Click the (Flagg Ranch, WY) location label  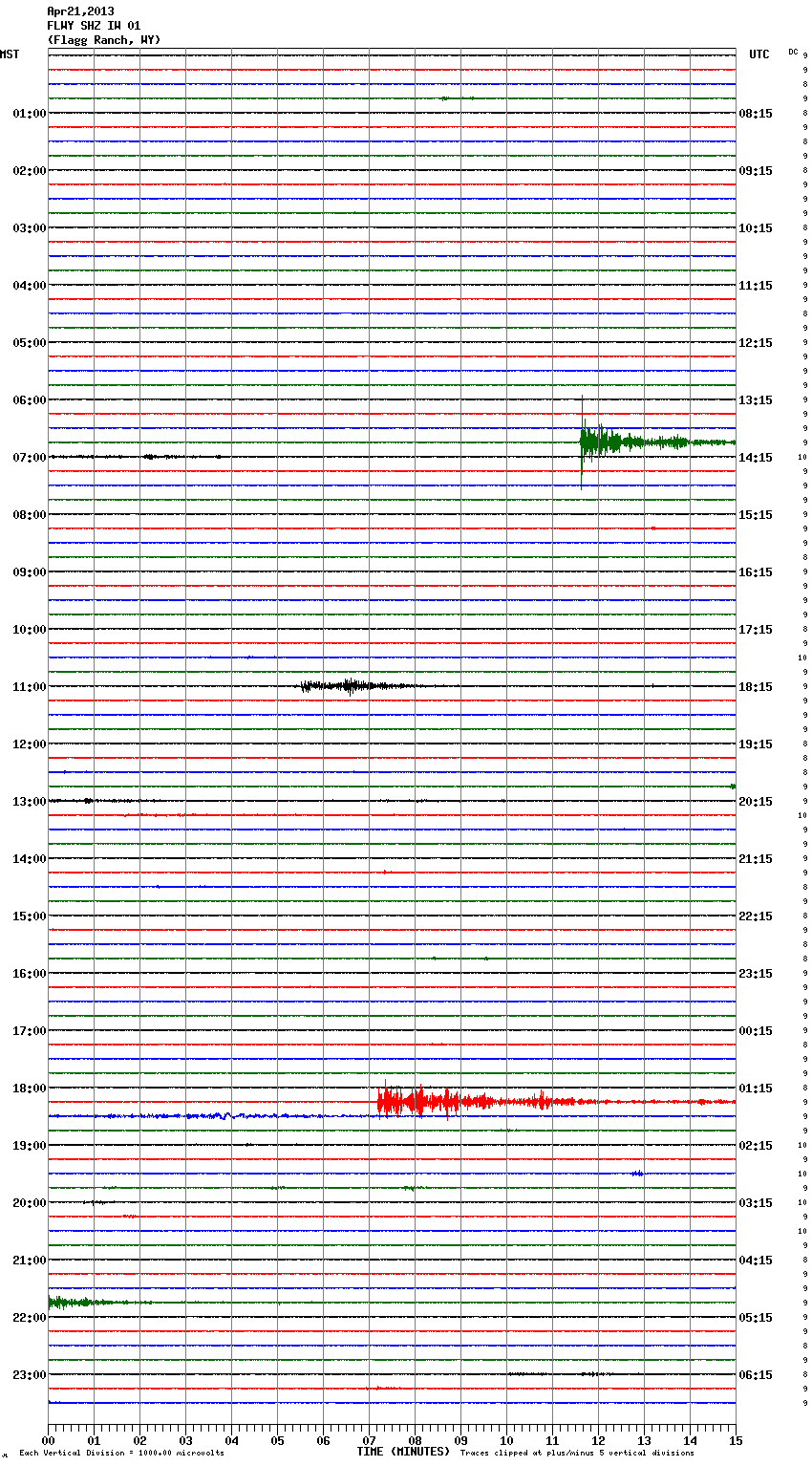pyautogui.click(x=104, y=40)
